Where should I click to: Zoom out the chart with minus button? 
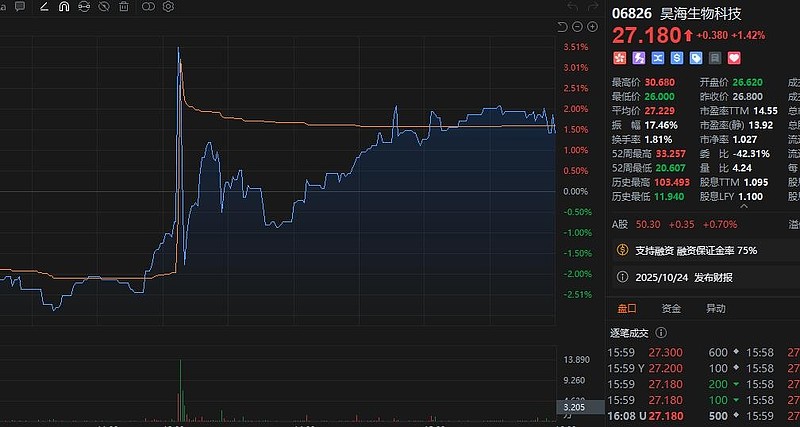point(576,29)
